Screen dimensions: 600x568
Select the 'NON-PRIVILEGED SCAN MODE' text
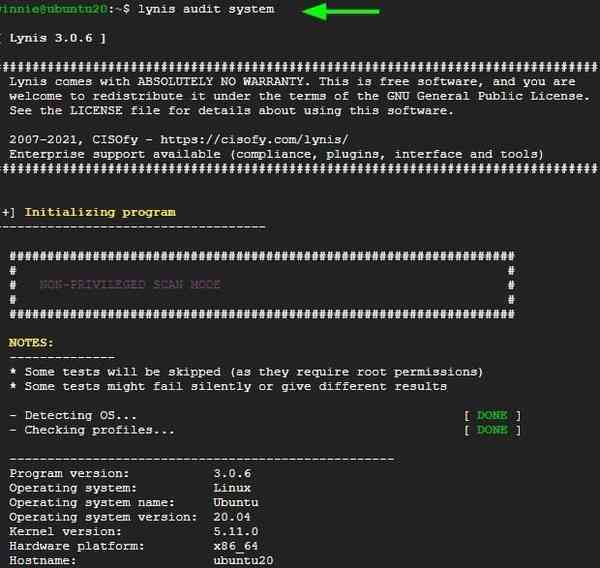(130, 284)
